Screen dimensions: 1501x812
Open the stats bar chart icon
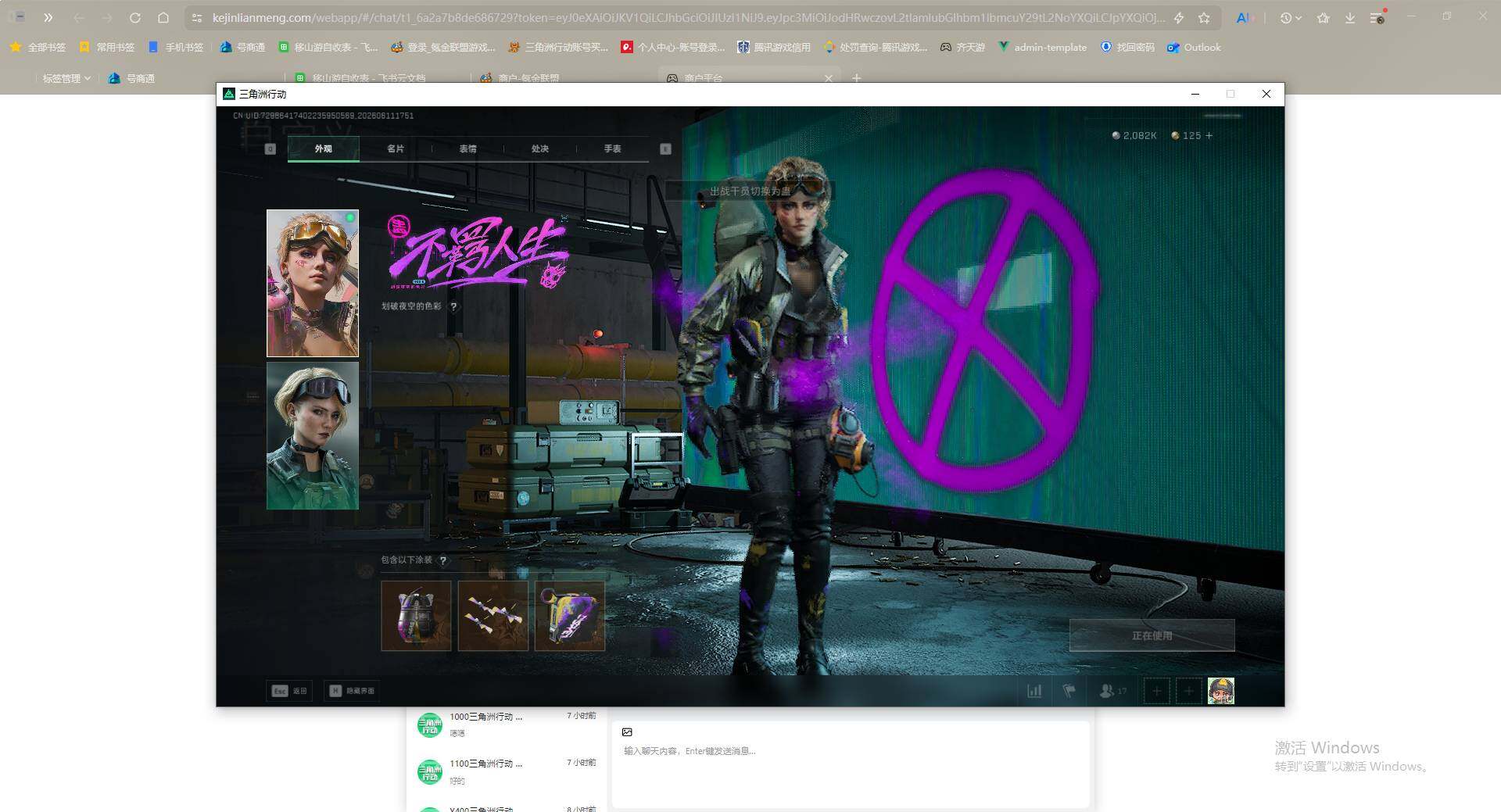pyautogui.click(x=1034, y=691)
